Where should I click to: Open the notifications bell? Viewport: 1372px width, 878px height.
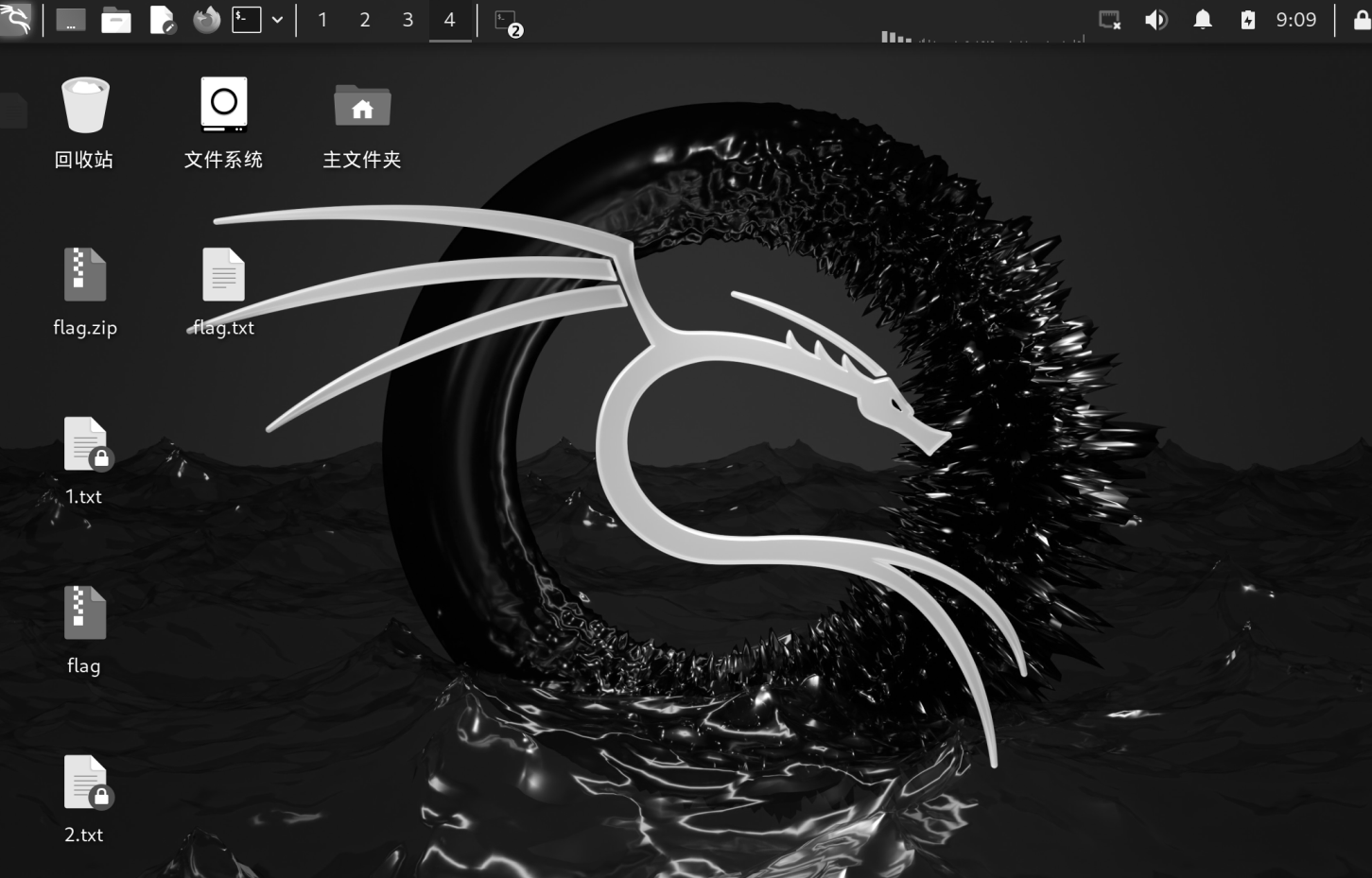(x=1202, y=20)
